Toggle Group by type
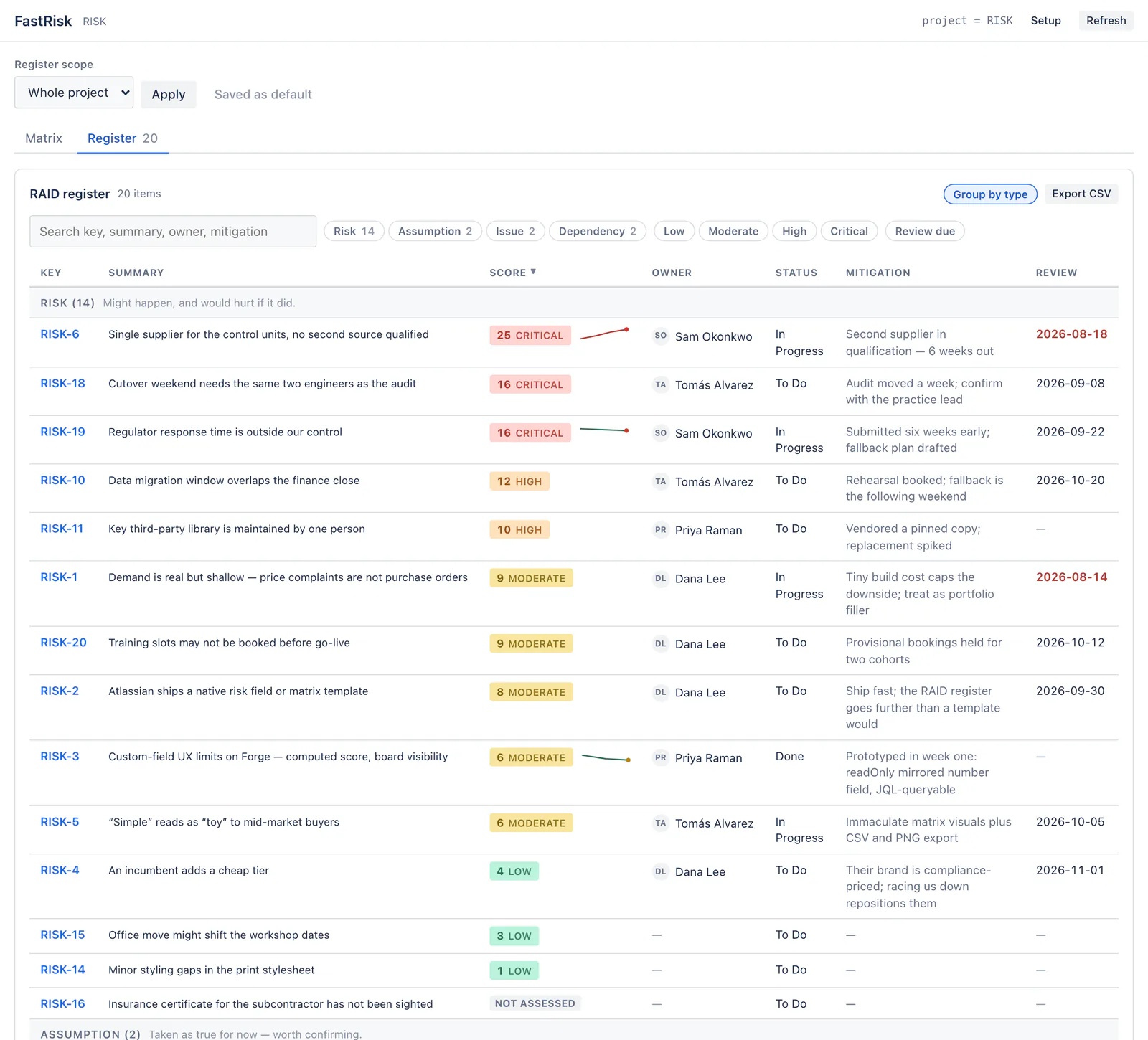The image size is (1148, 1040). tap(990, 194)
